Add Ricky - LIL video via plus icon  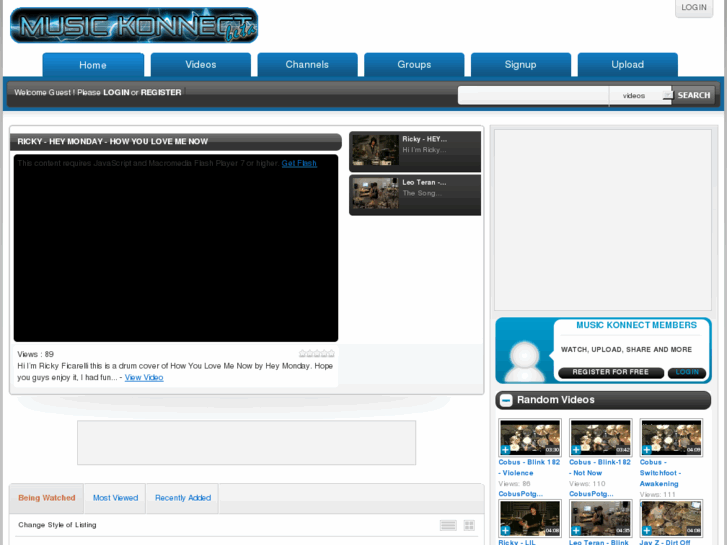click(505, 530)
